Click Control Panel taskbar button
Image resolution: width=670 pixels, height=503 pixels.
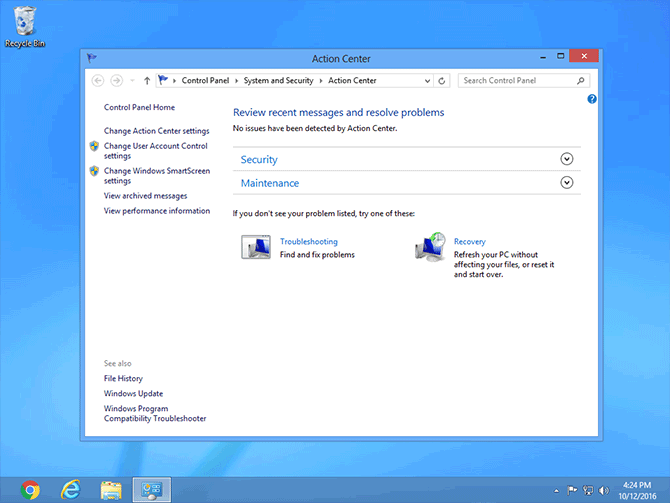click(152, 490)
